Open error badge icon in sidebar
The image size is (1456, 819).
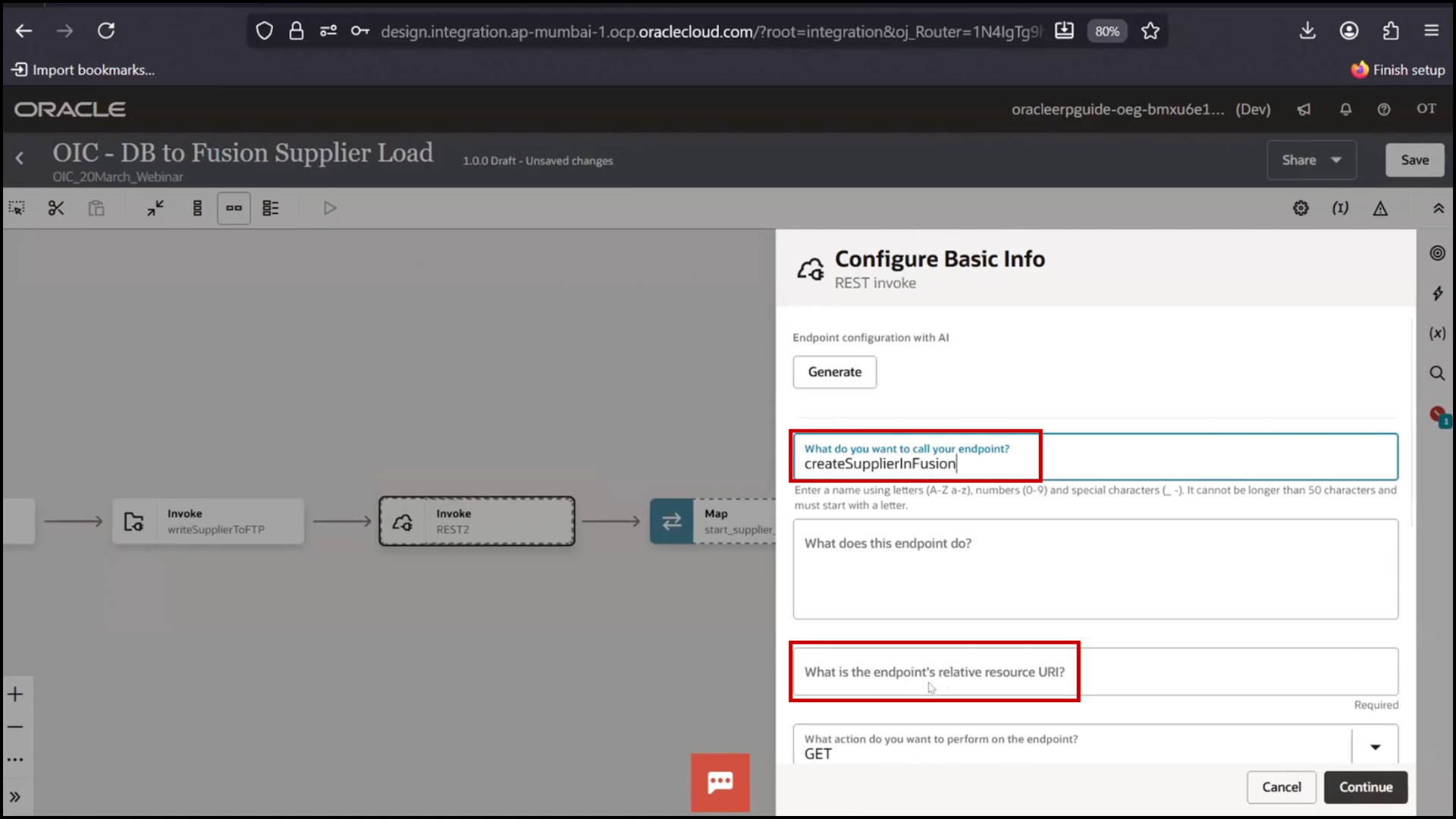coord(1439,416)
